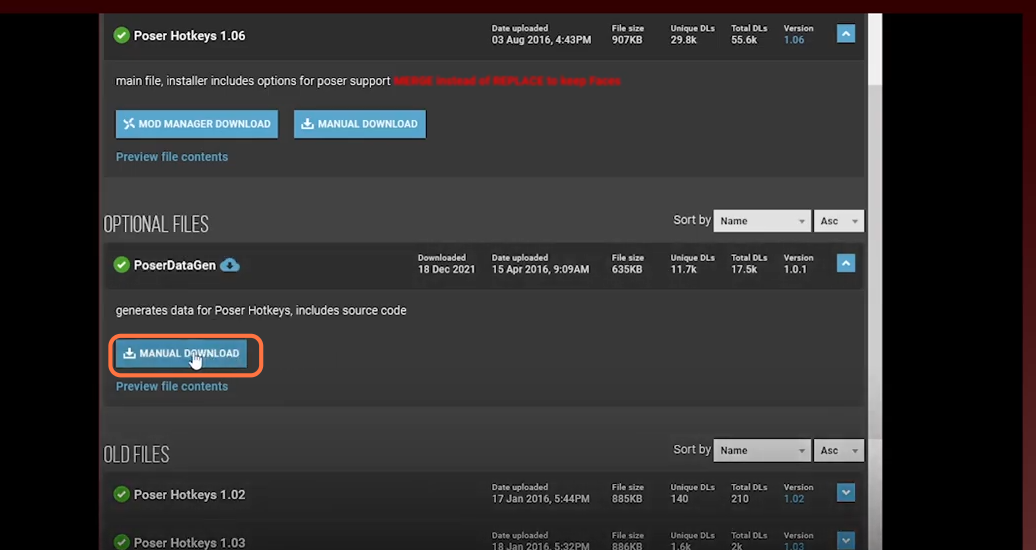
Task: Click green checkmark icon beside Poser Hotkeys 1.06
Action: tap(122, 36)
